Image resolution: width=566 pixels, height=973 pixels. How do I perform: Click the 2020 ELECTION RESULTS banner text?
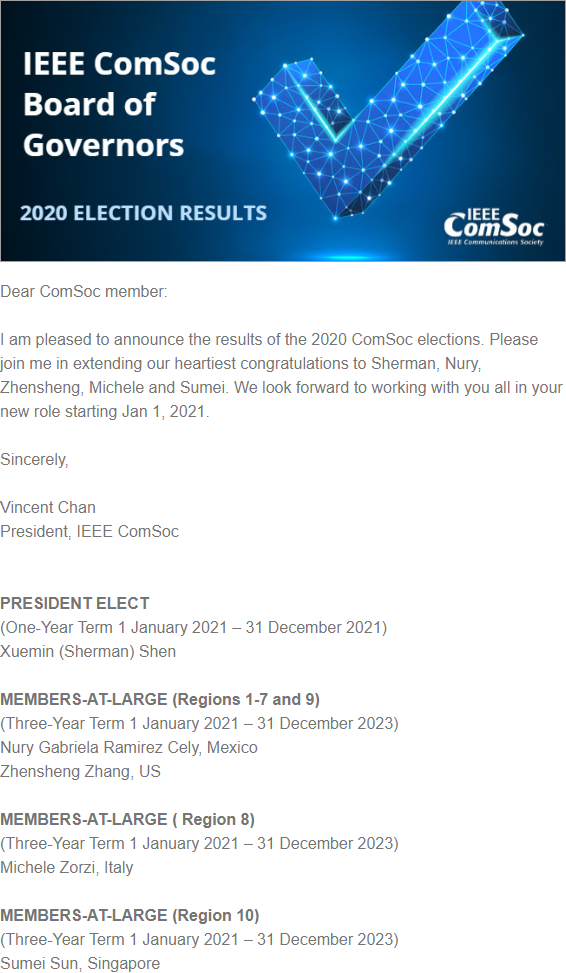click(143, 213)
